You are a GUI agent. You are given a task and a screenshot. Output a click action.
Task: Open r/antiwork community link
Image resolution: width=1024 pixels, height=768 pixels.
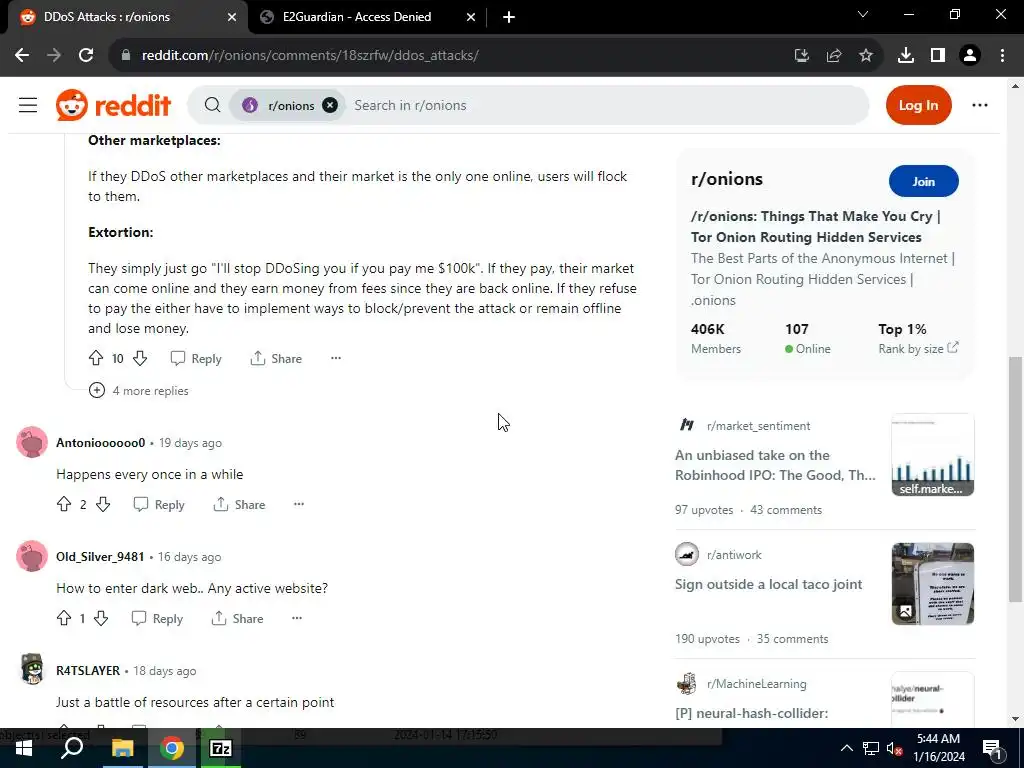(734, 554)
